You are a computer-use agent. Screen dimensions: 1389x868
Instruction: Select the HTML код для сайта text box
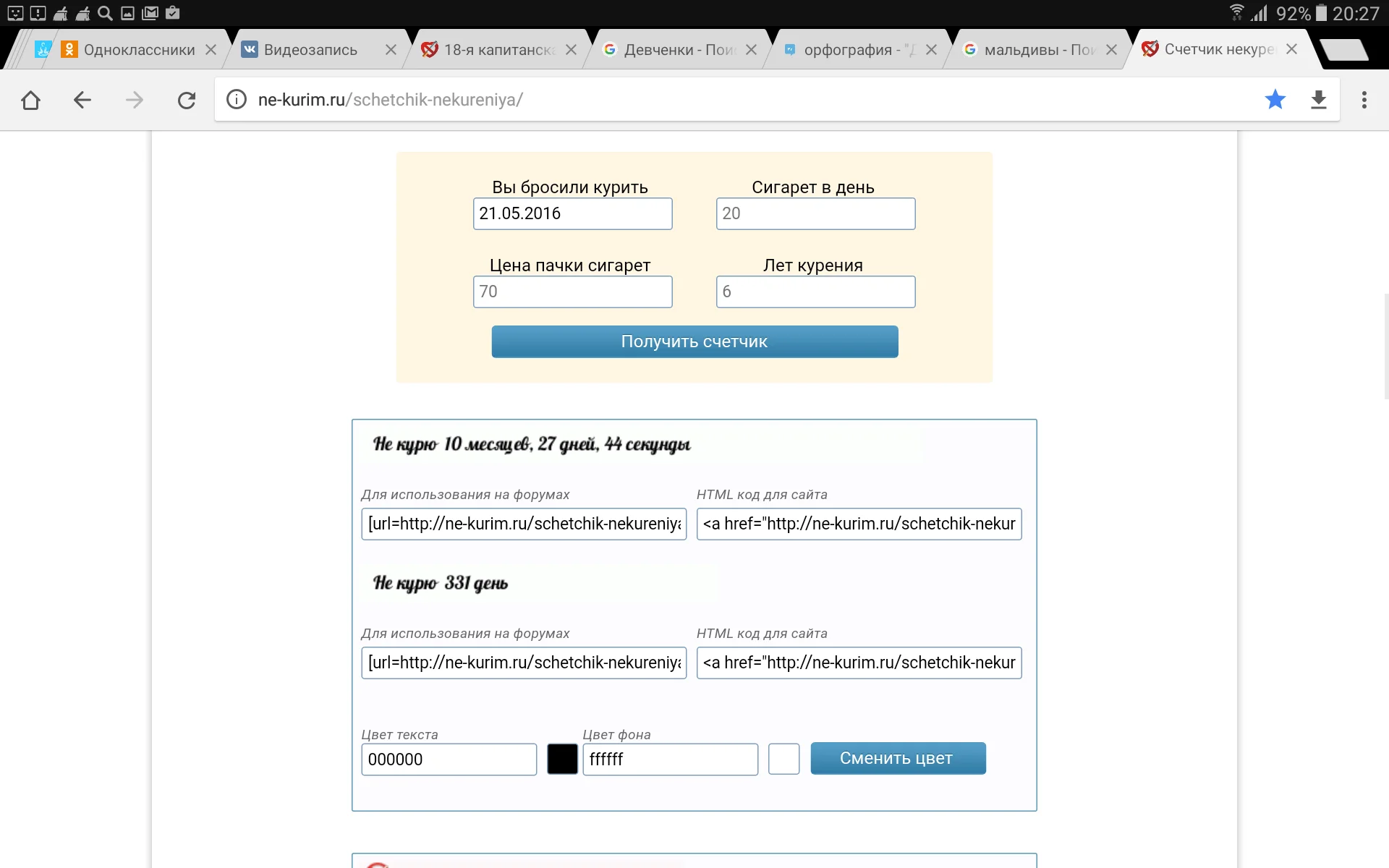click(x=858, y=524)
